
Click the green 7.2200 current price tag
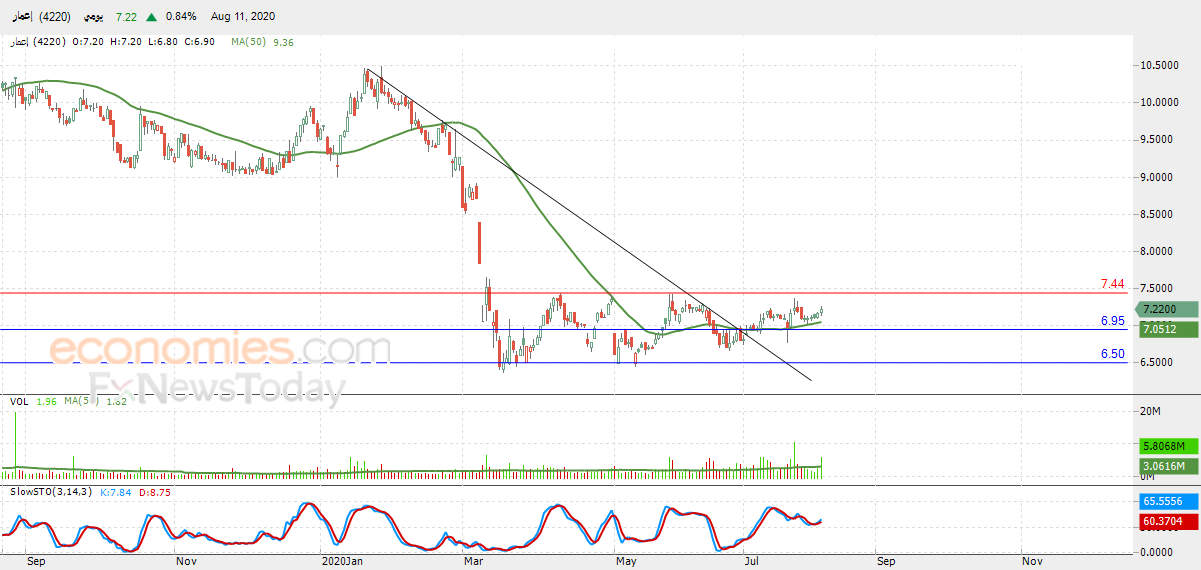point(1166,310)
